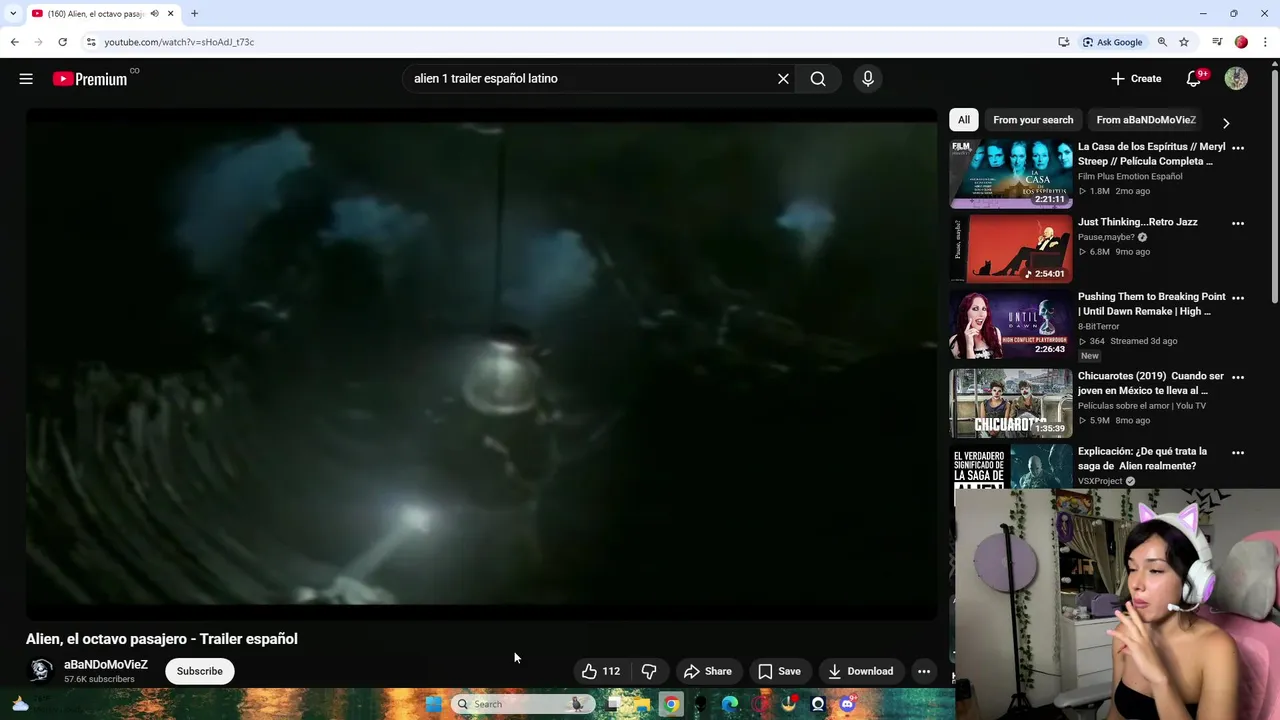Open options for Chicuarotes (2019) video

coord(1238,377)
